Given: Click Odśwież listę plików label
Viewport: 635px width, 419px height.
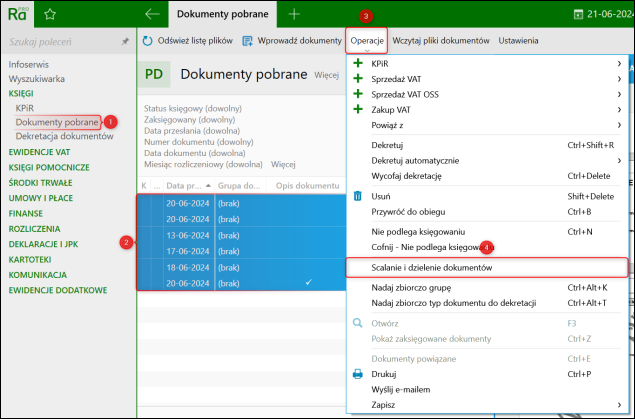Looking at the screenshot, I should (x=195, y=40).
